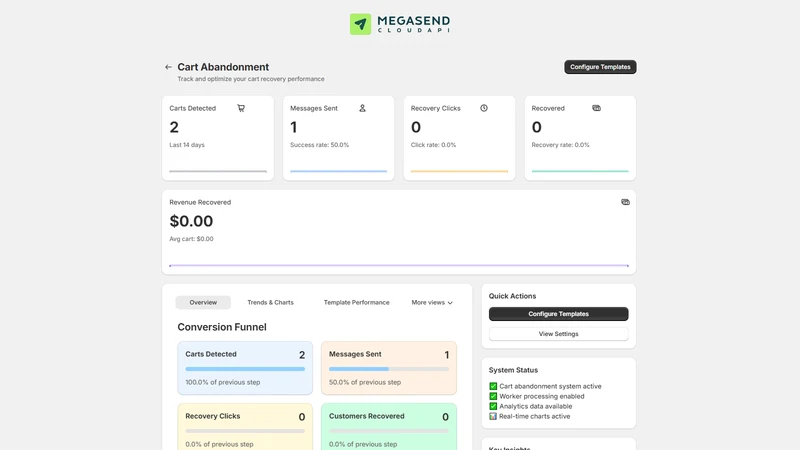Open the More views dropdown

point(432,303)
